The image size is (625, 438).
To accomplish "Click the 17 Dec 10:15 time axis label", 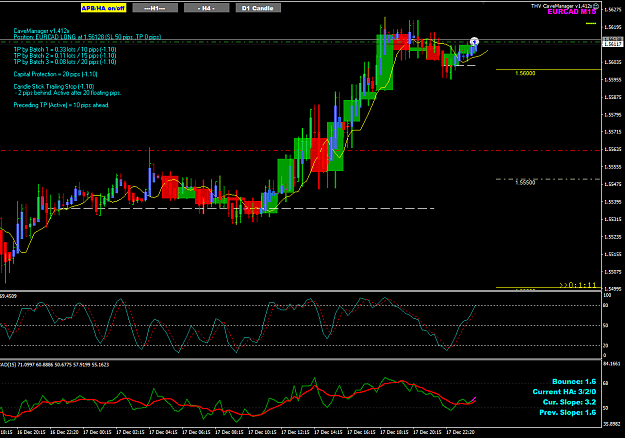I will (262, 432).
